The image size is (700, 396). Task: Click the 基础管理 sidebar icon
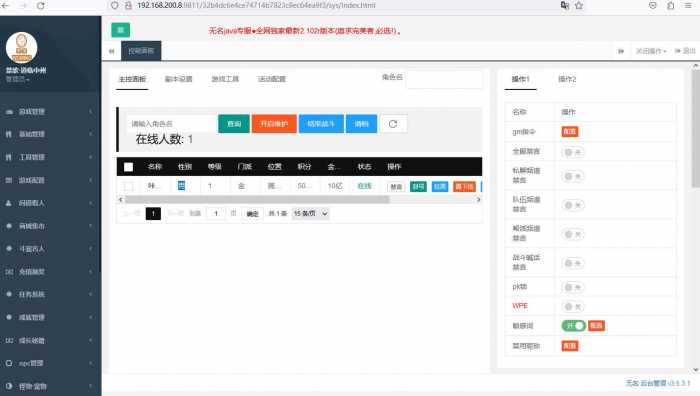pos(9,134)
